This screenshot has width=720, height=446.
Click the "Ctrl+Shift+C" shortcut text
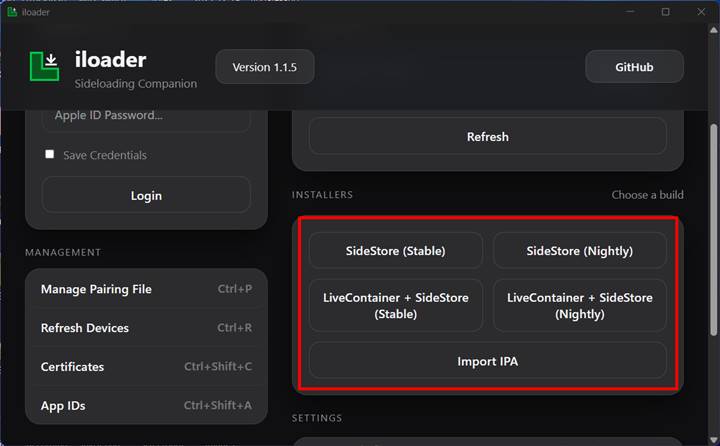tap(218, 367)
